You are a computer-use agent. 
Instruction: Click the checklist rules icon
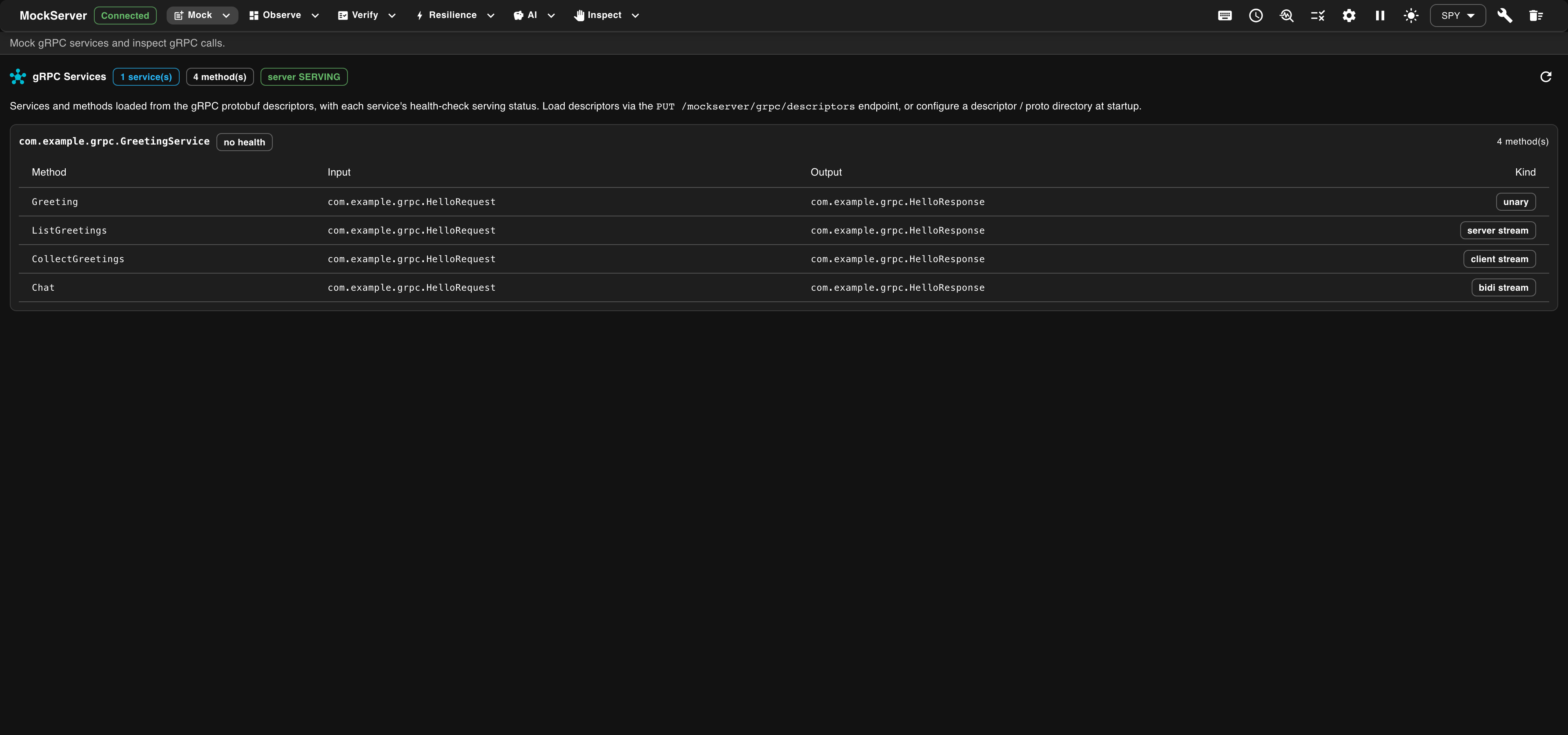1318,16
